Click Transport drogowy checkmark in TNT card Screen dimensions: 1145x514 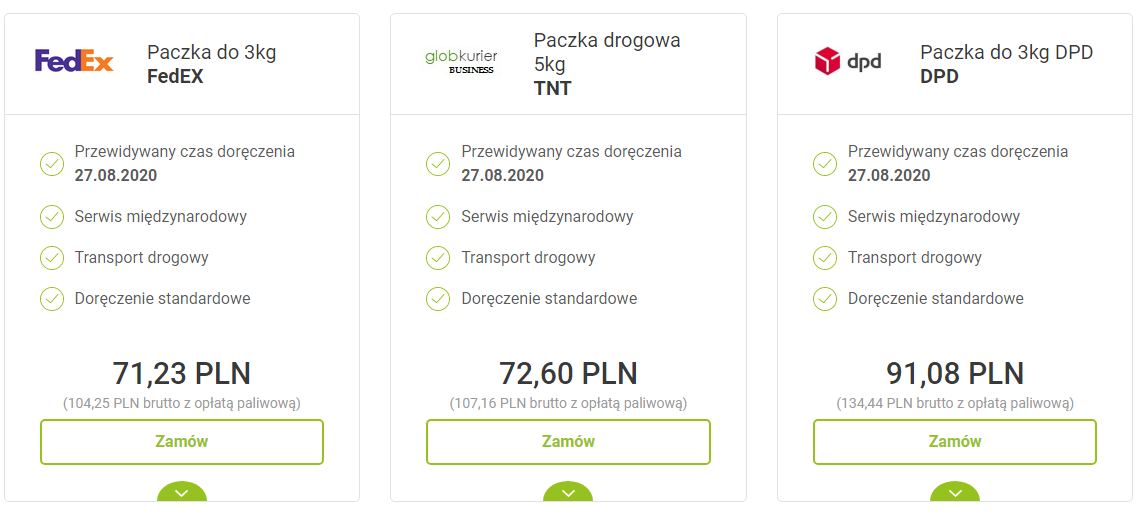tap(438, 258)
